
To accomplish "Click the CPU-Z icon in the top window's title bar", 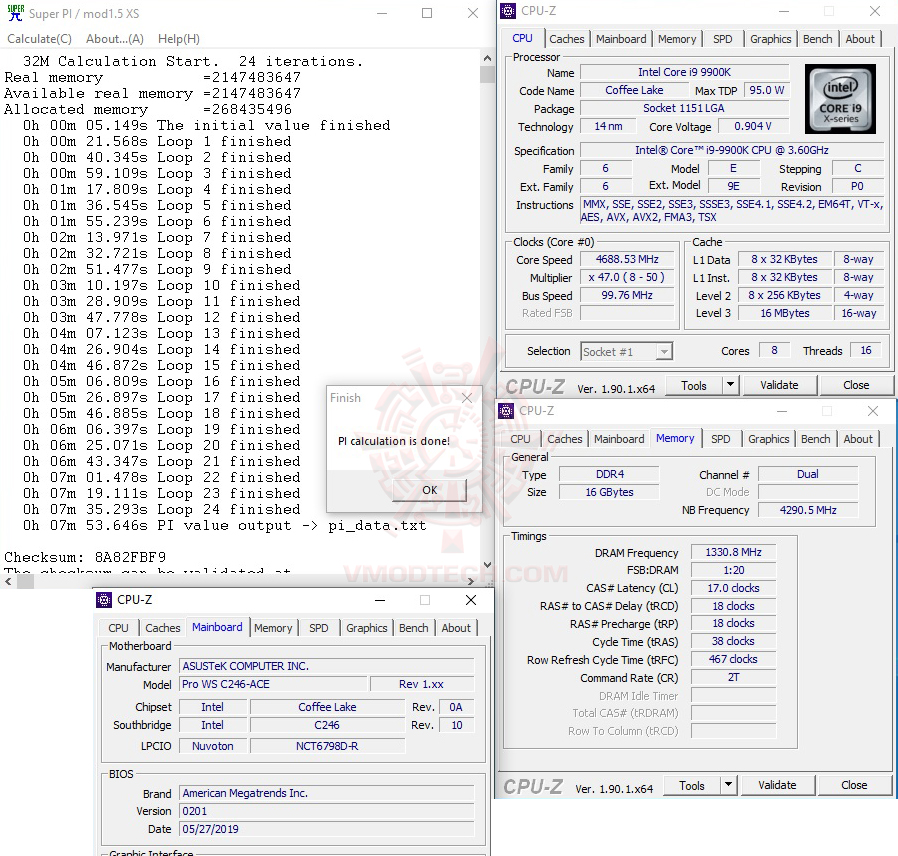I will (507, 11).
